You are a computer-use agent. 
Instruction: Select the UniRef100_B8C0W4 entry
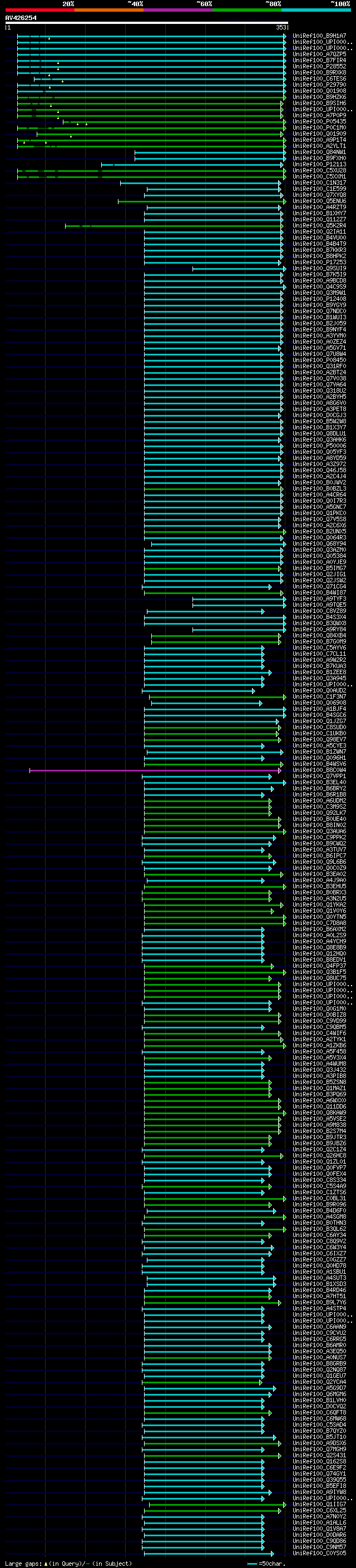[x=319, y=770]
